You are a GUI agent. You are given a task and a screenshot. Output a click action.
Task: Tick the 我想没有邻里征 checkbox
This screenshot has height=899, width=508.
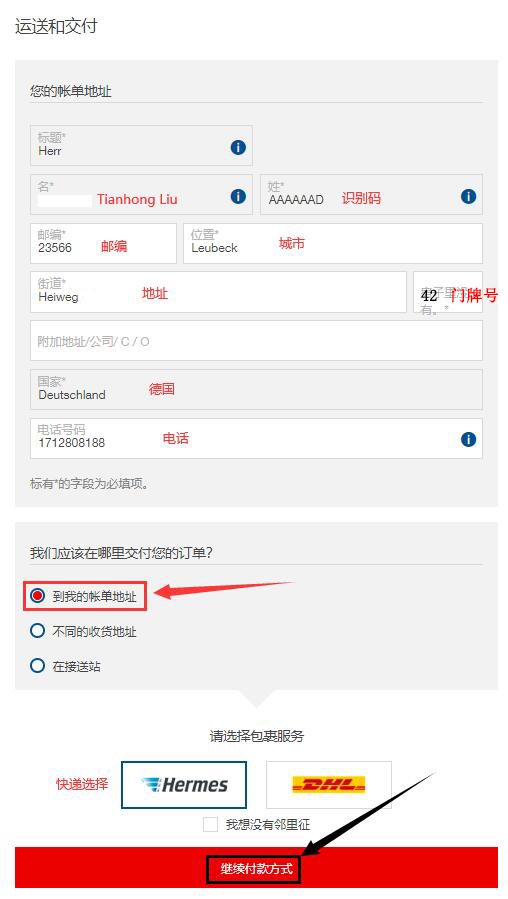tap(210, 824)
